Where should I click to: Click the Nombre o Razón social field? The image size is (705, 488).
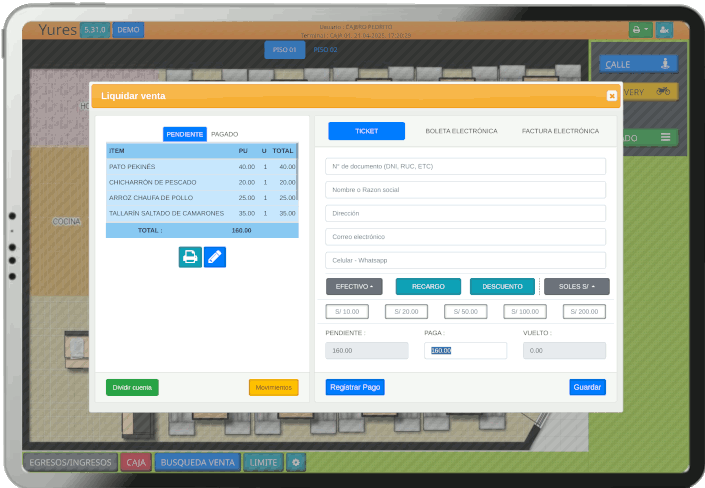(x=465, y=190)
